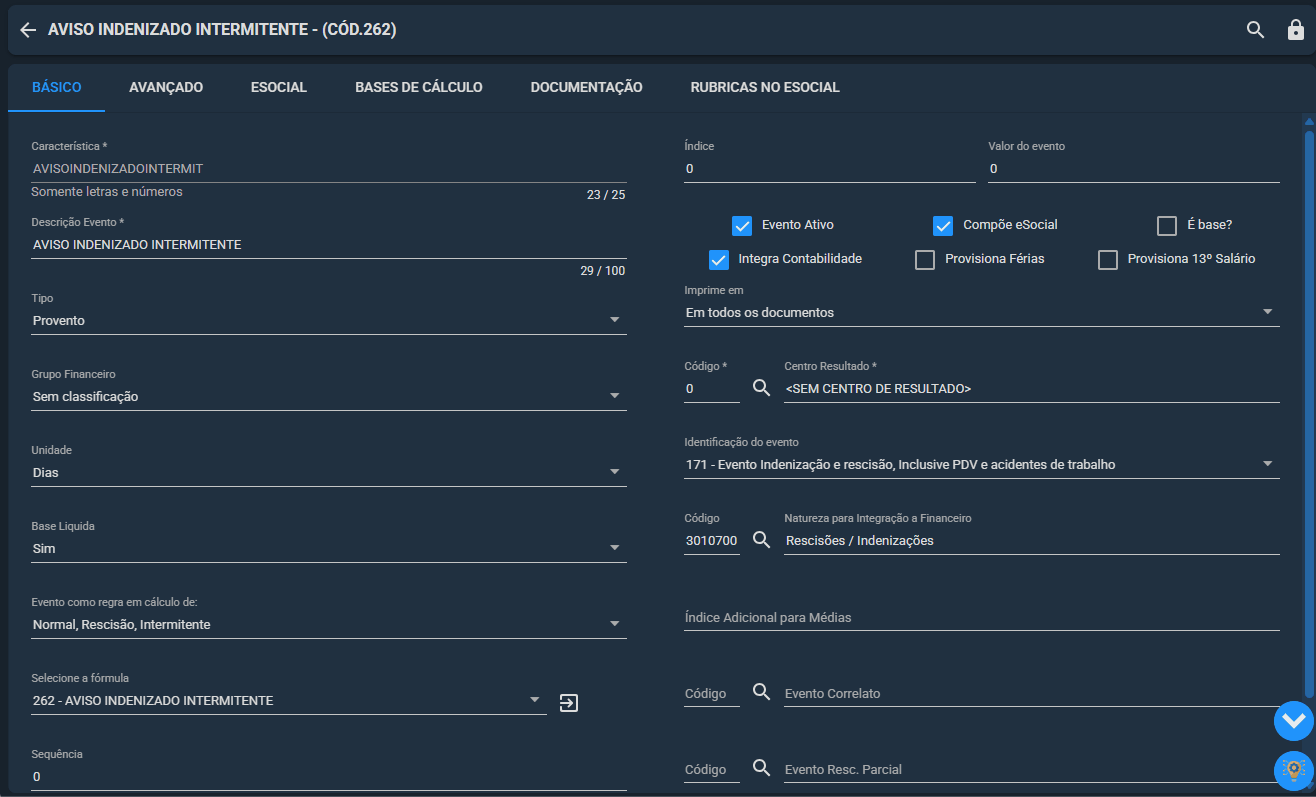Go to RUBRICAS NO ESOCIAL tab
1316x797 pixels.
765,87
